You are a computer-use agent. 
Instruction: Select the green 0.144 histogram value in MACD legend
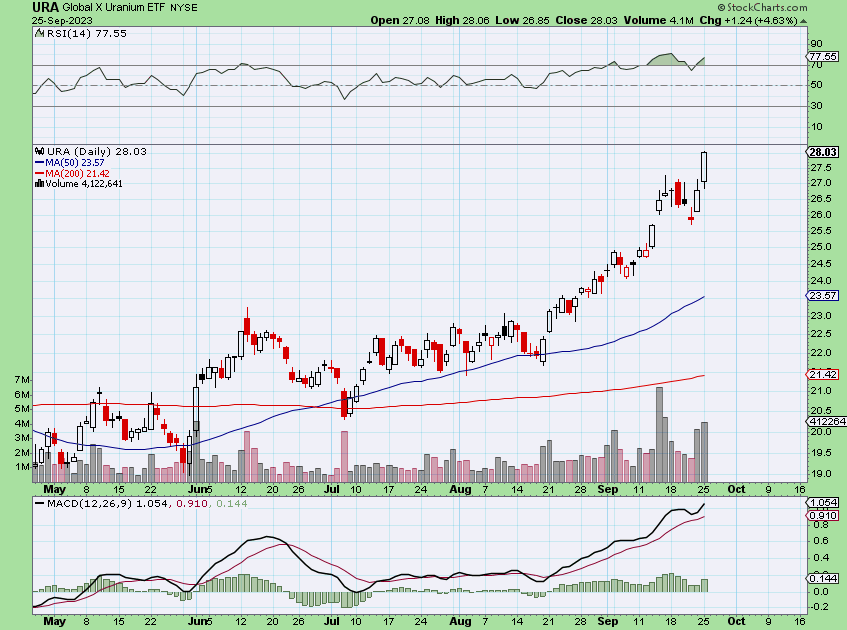pyautogui.click(x=232, y=504)
